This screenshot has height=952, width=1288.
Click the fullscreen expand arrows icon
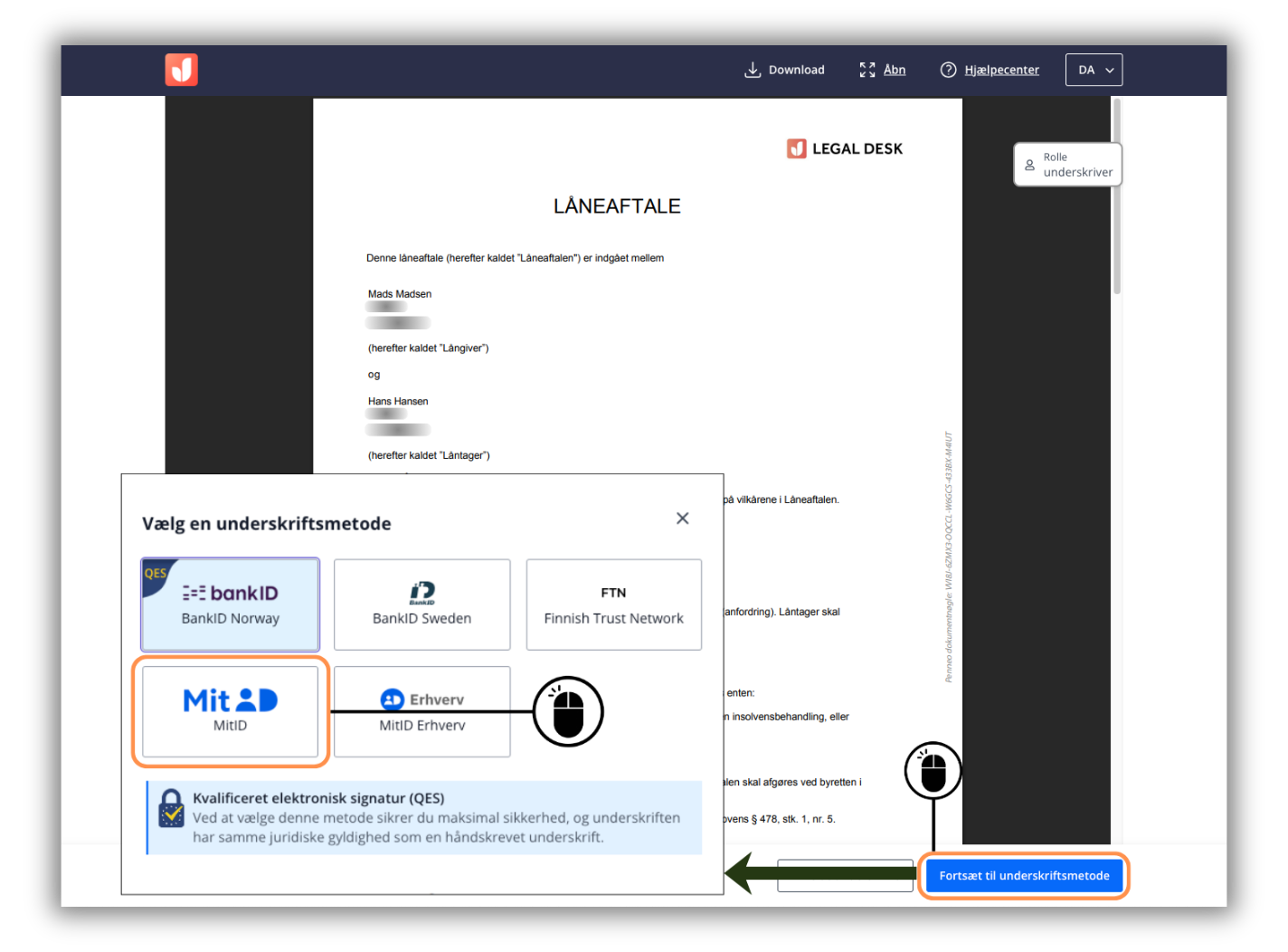pos(867,70)
